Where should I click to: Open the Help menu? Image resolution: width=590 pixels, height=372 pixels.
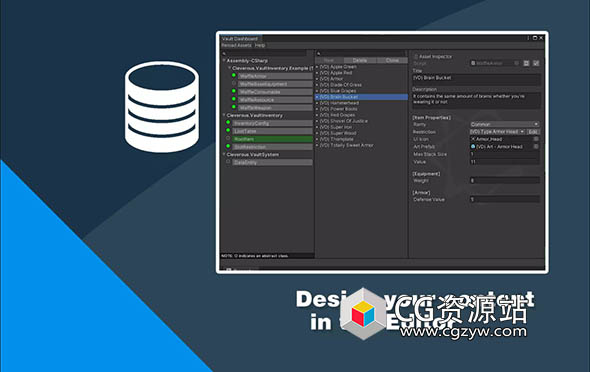pyautogui.click(x=260, y=46)
